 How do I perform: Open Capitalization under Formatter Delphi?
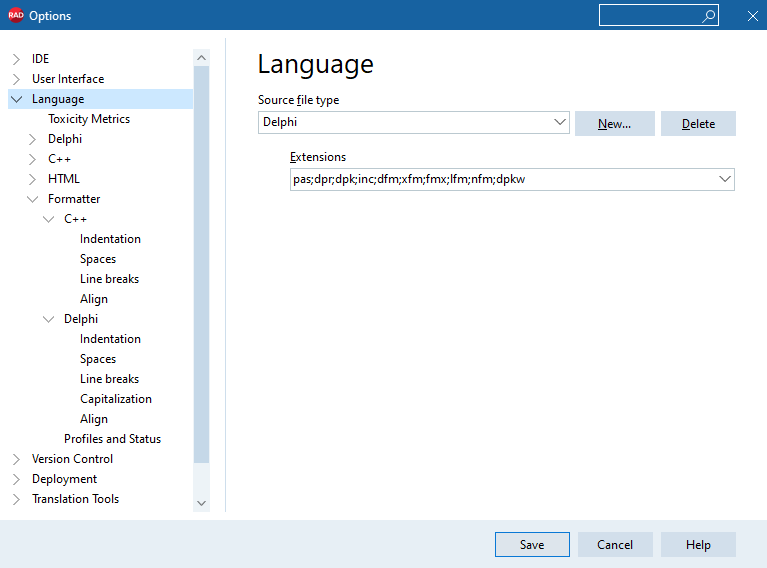116,399
